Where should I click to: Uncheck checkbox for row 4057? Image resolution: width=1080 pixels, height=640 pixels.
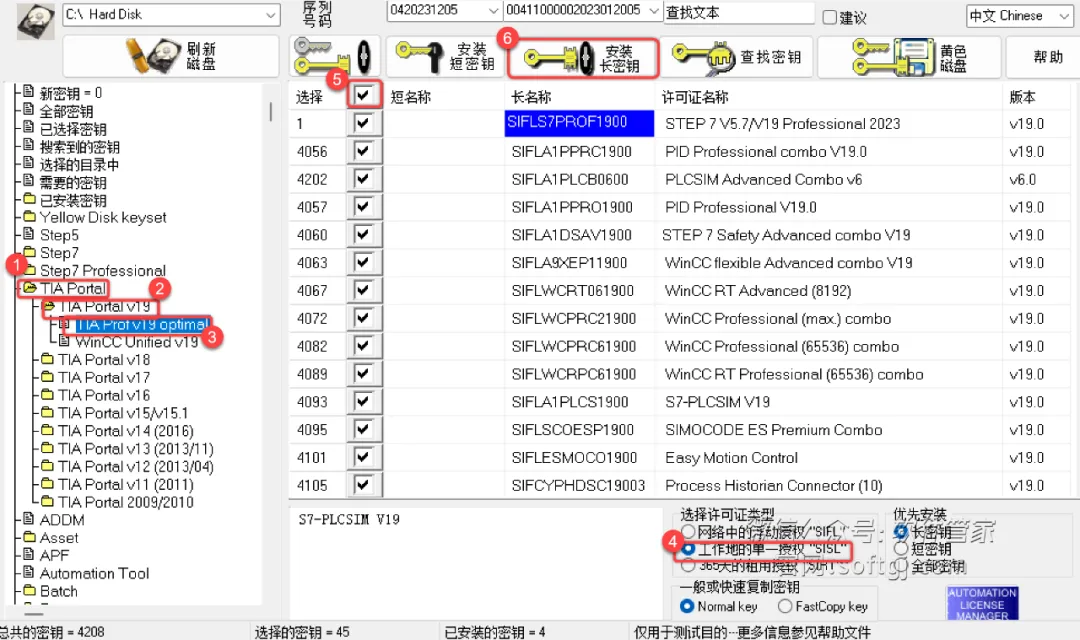[363, 207]
